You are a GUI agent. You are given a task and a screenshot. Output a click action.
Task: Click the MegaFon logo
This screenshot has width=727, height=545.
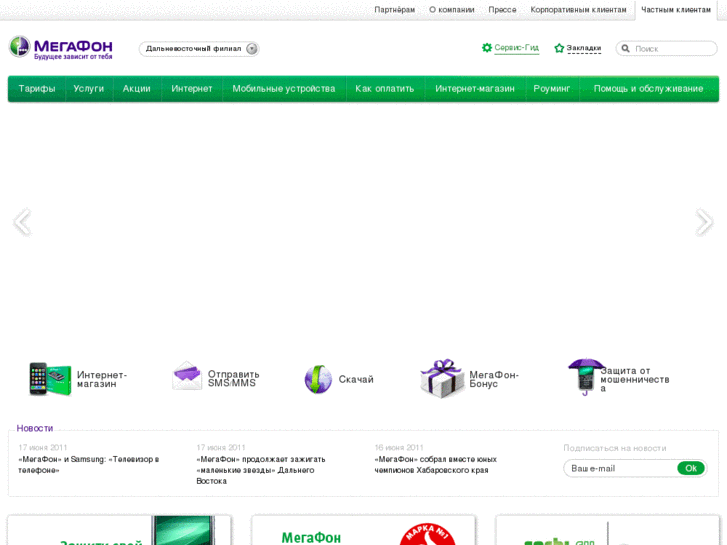pyautogui.click(x=61, y=48)
